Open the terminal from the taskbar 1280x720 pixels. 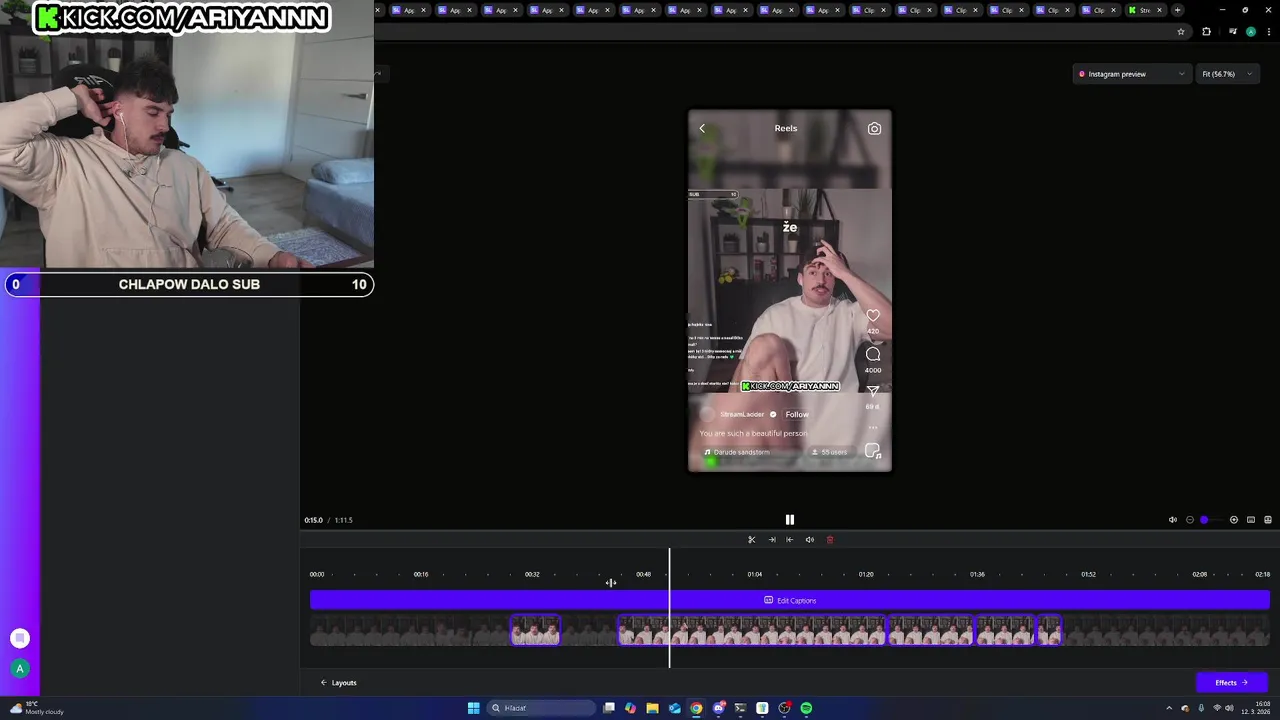740,708
